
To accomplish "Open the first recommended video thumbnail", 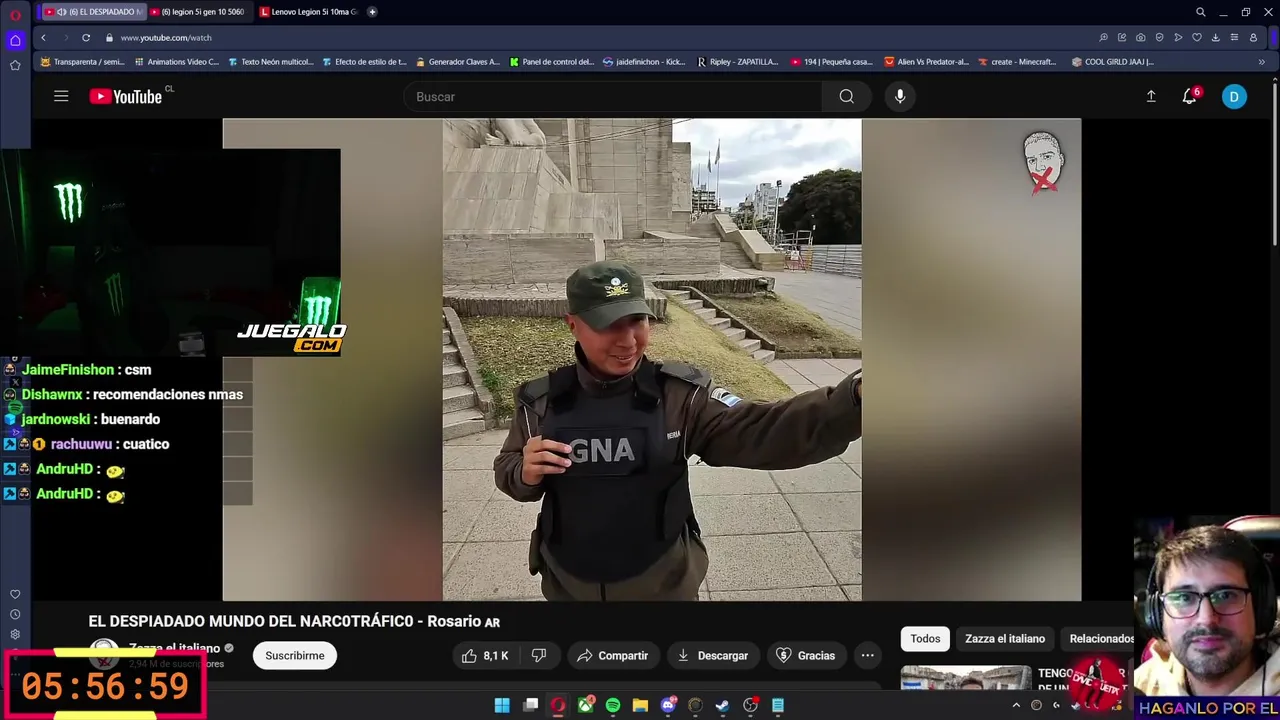I will (966, 677).
